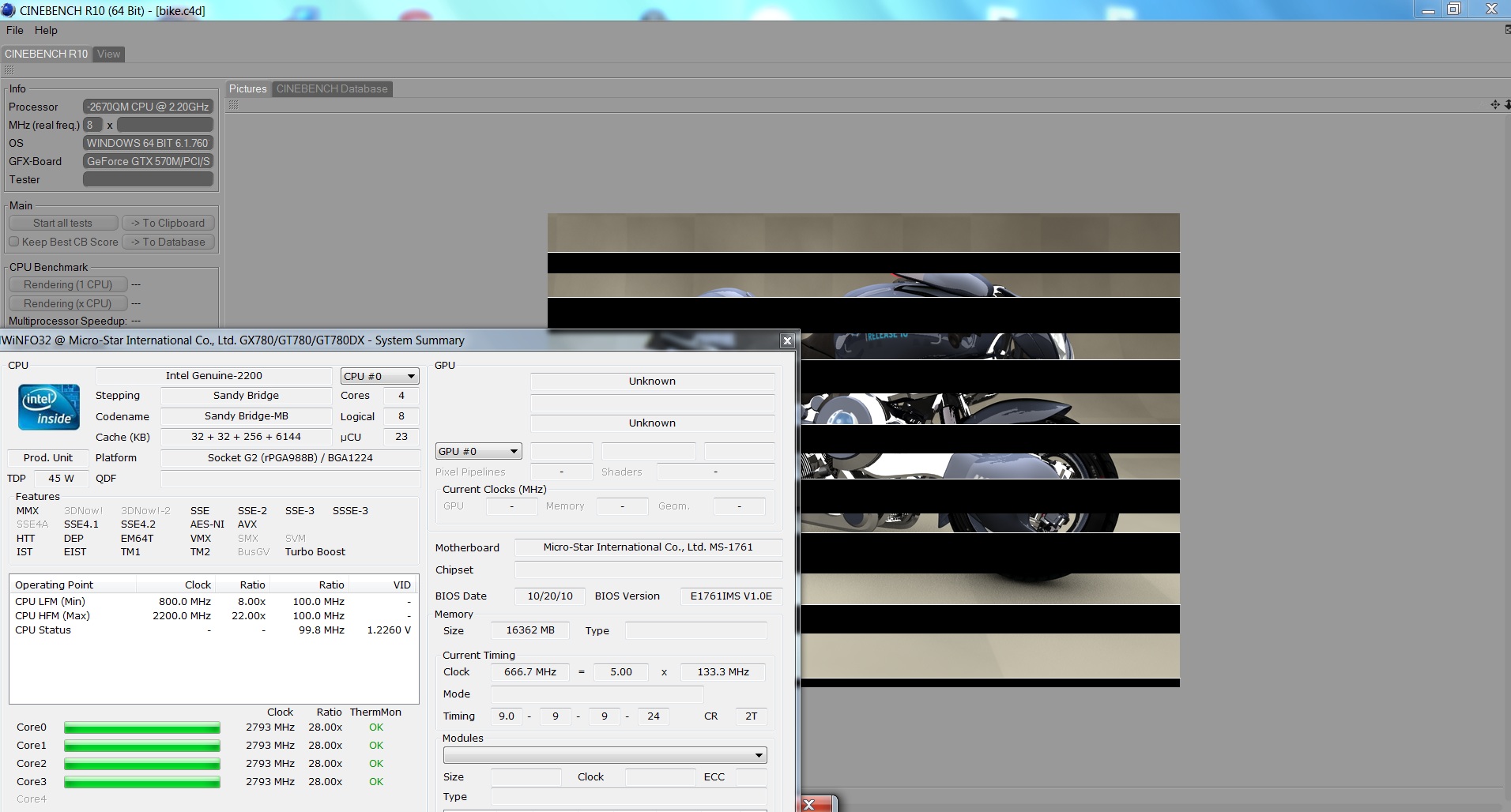
Task: Switch to the View tab
Action: pyautogui.click(x=109, y=54)
